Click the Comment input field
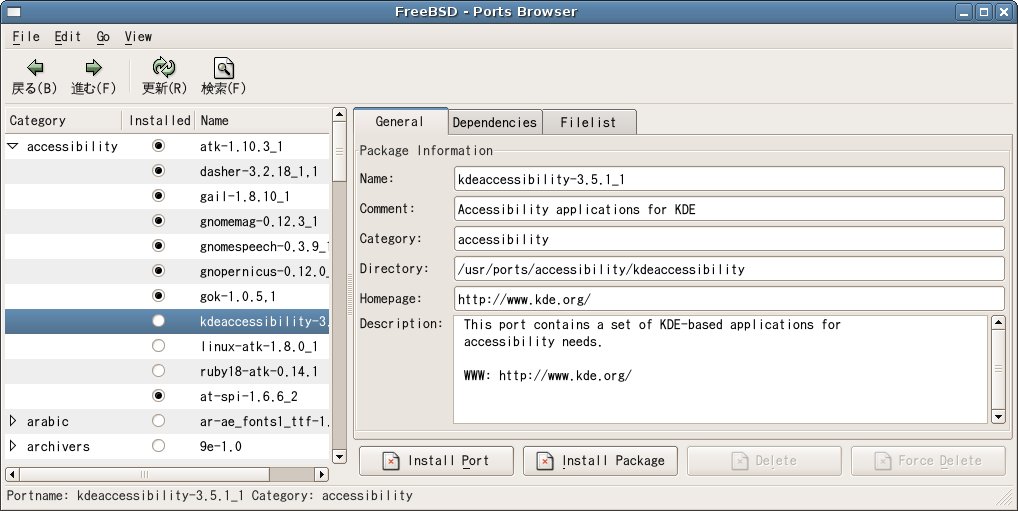 point(729,209)
